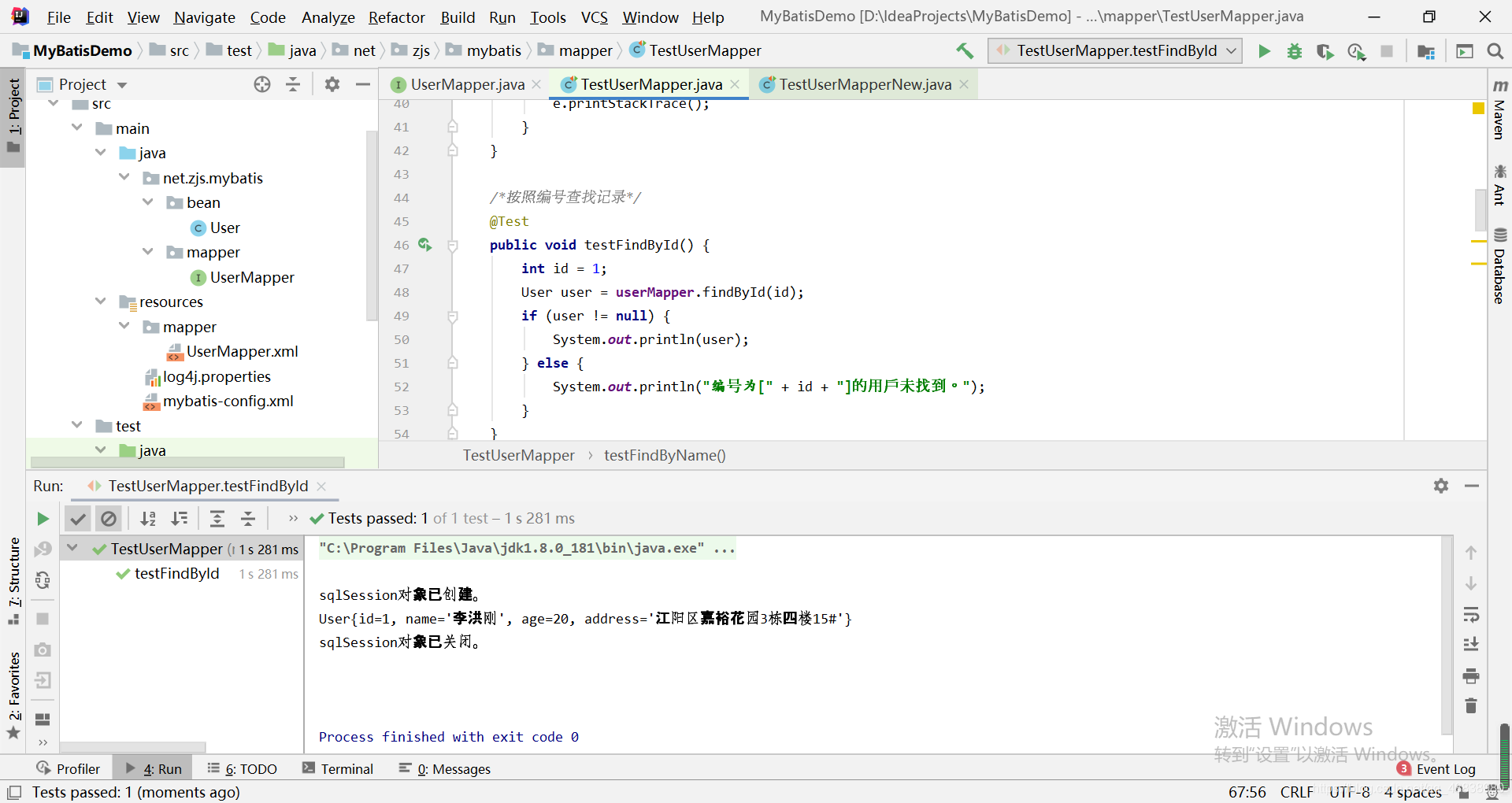Click the testFindByName() breadcrumb below the editor
Viewport: 1512px width, 803px height.
tap(665, 455)
